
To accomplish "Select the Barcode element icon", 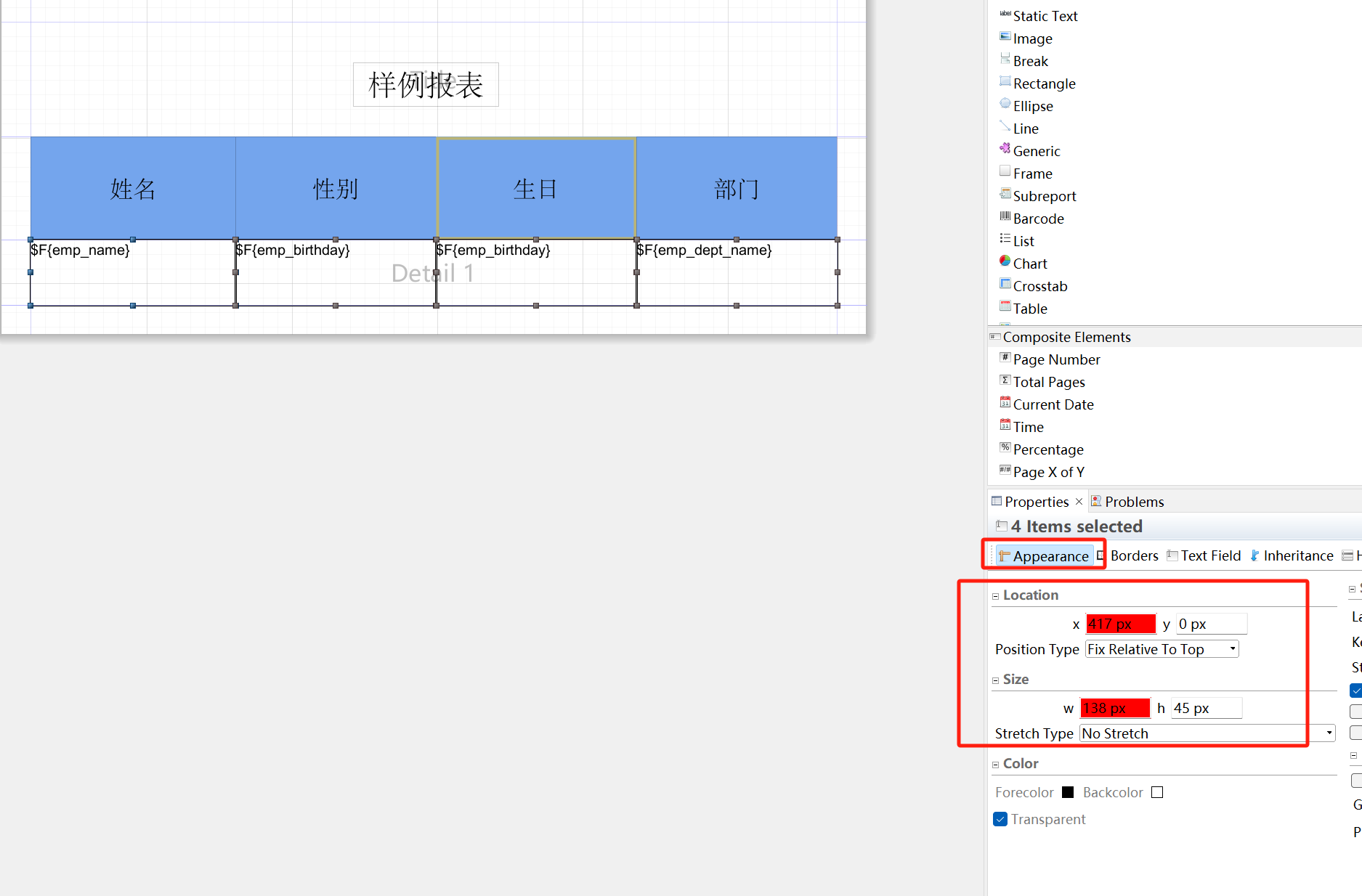I will 1005,216.
